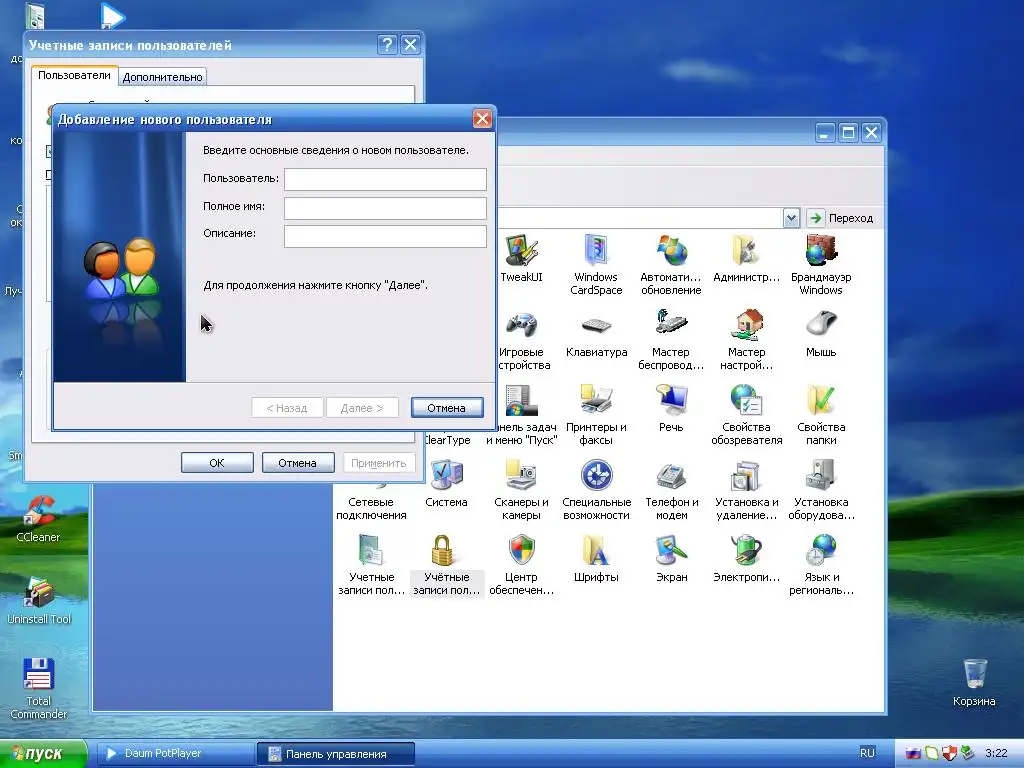1024x768 pixels.
Task: Close the Добавление нового пользователя wizard
Action: (482, 119)
